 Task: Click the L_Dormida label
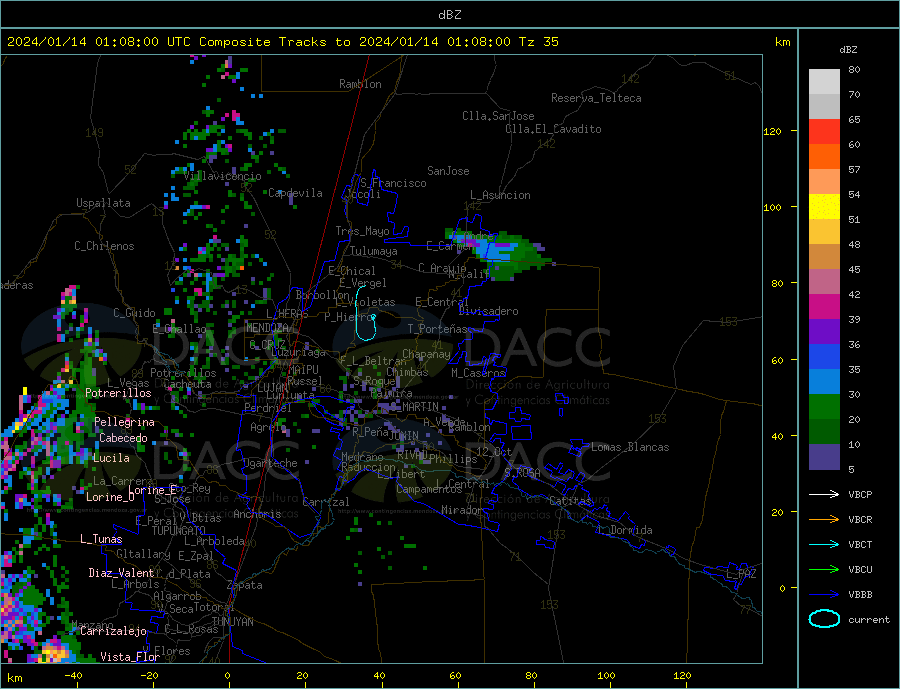tap(626, 530)
